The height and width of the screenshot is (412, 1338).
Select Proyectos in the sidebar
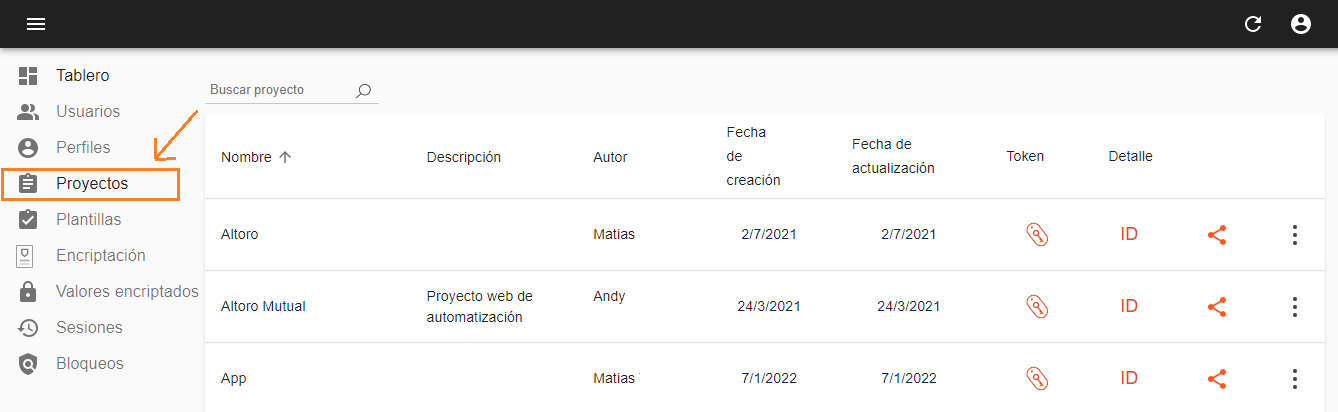[90, 184]
